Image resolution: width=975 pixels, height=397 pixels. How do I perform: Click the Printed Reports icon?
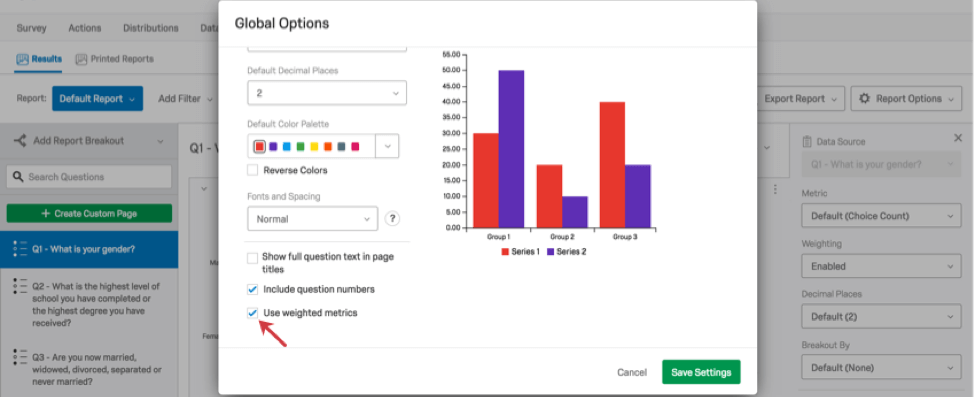click(x=81, y=59)
